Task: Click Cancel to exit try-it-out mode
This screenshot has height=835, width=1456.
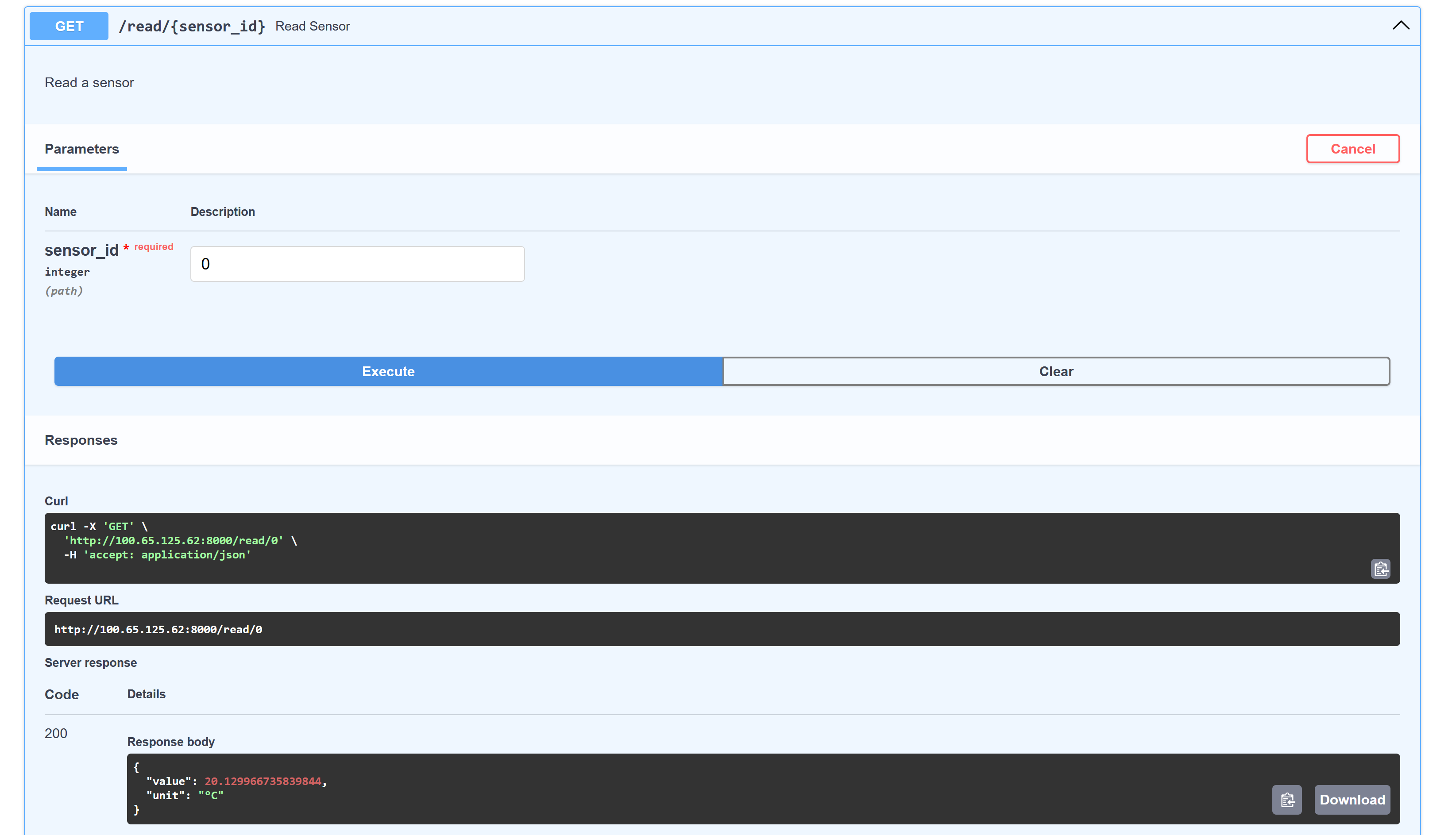Action: [1352, 149]
